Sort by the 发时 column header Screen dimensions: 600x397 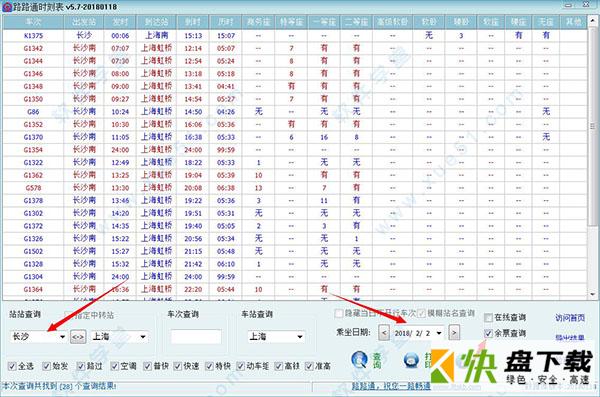[x=120, y=22]
